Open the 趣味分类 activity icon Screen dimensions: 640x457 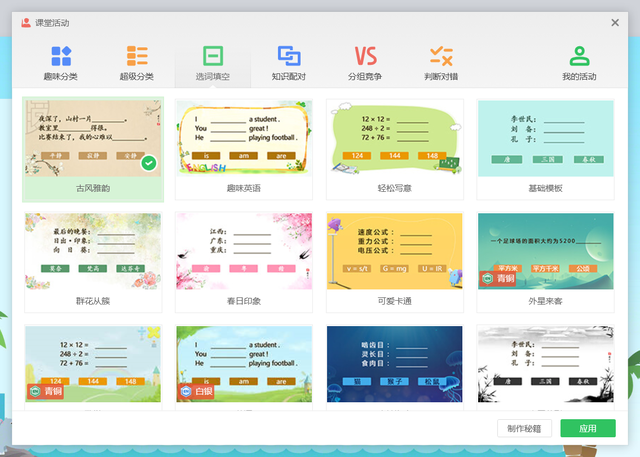click(61, 56)
